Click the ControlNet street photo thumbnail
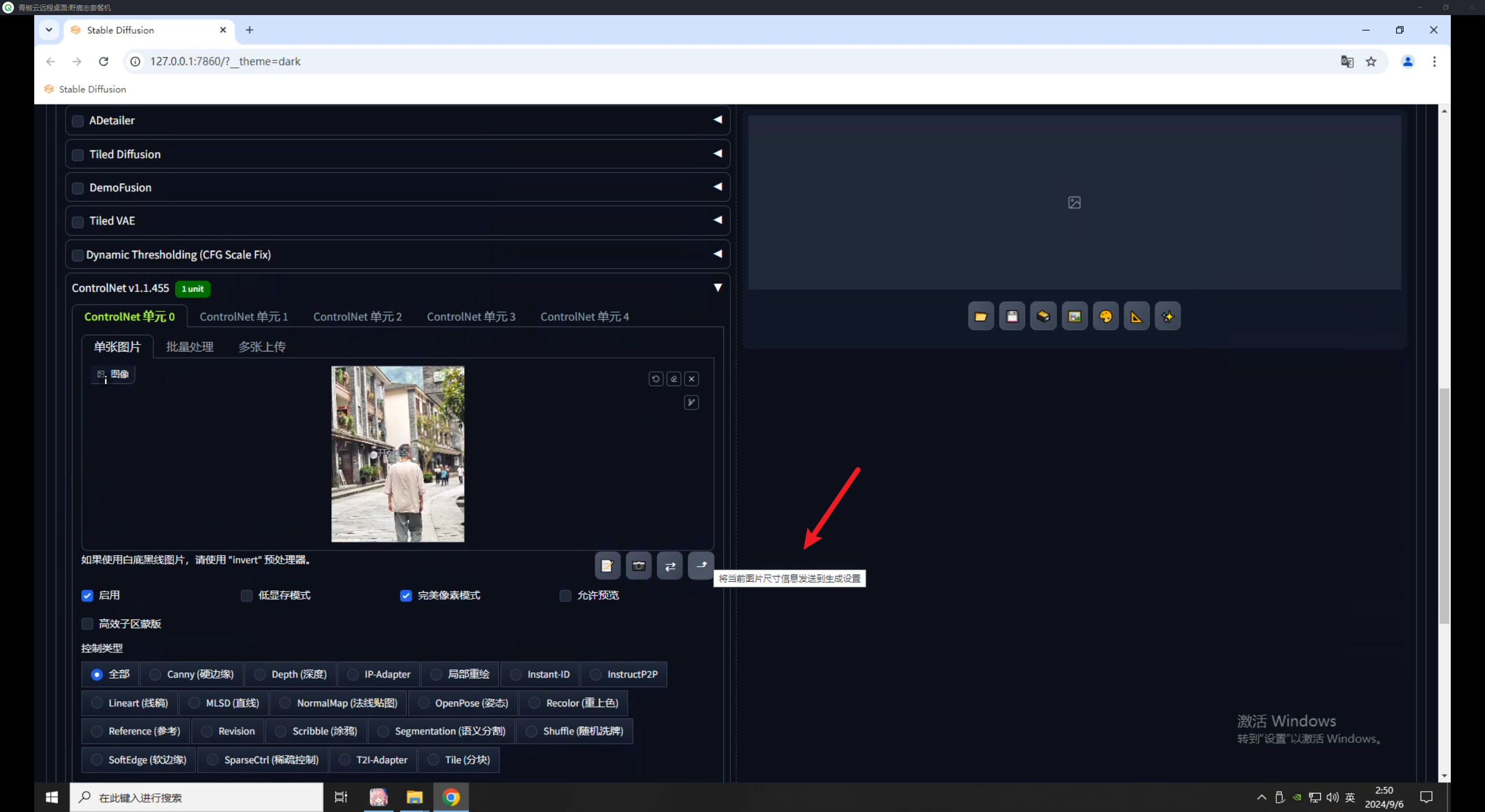The image size is (1485, 812). click(397, 454)
